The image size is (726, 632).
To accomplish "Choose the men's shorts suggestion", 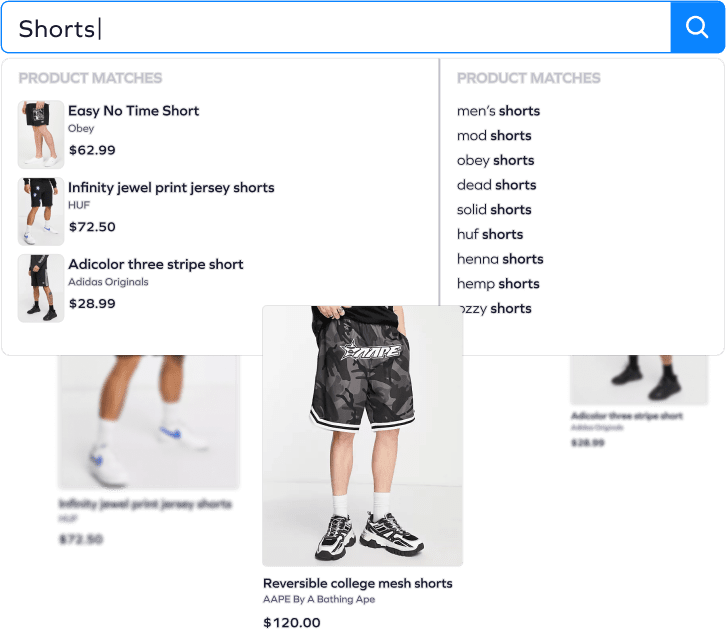I will [x=498, y=111].
